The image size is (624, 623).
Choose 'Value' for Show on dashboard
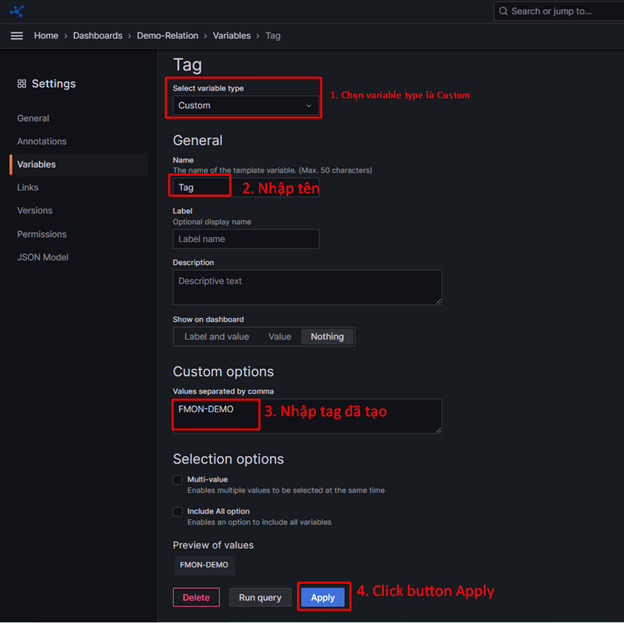click(x=280, y=337)
